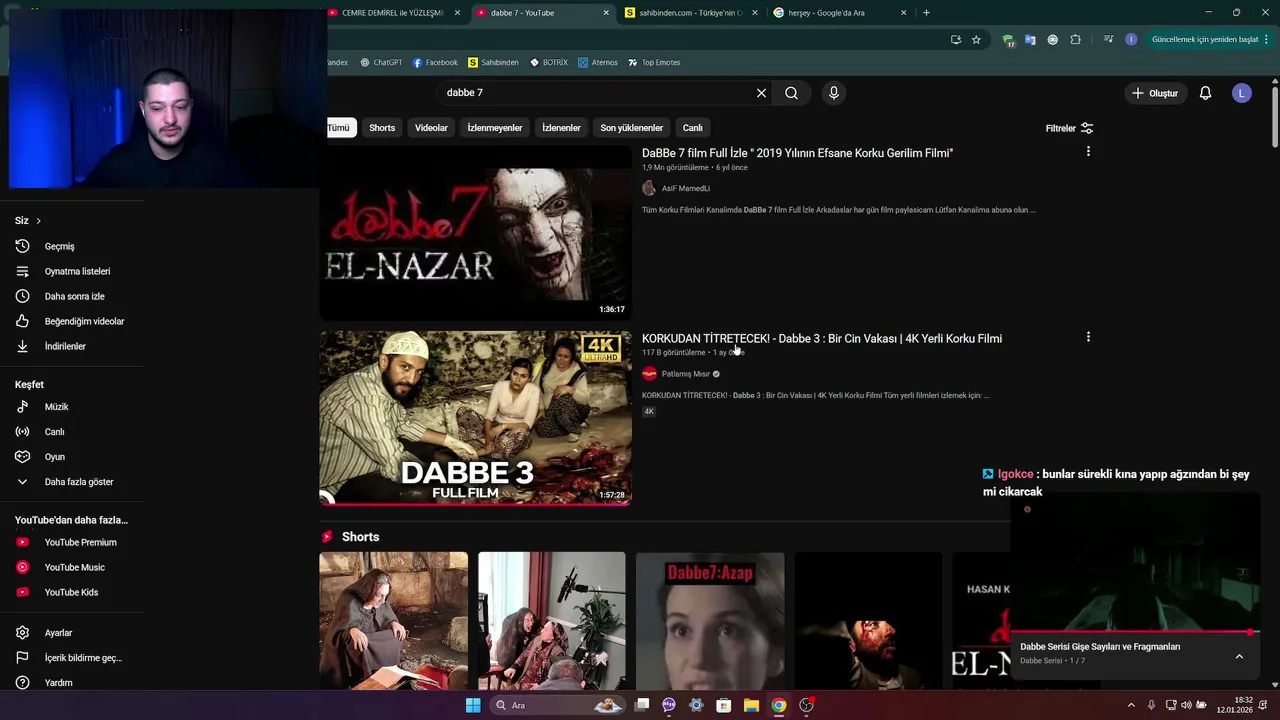The image size is (1280, 720).
Task: Open Patlamış Mısır channel
Action: coord(686,374)
